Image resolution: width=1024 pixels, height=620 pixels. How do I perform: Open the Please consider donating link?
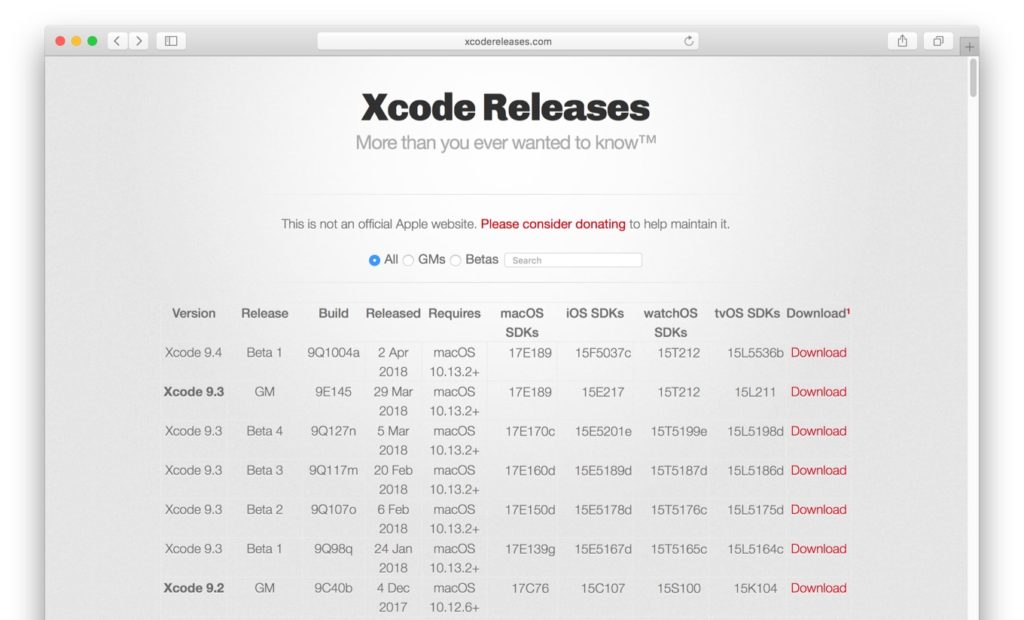pos(553,224)
